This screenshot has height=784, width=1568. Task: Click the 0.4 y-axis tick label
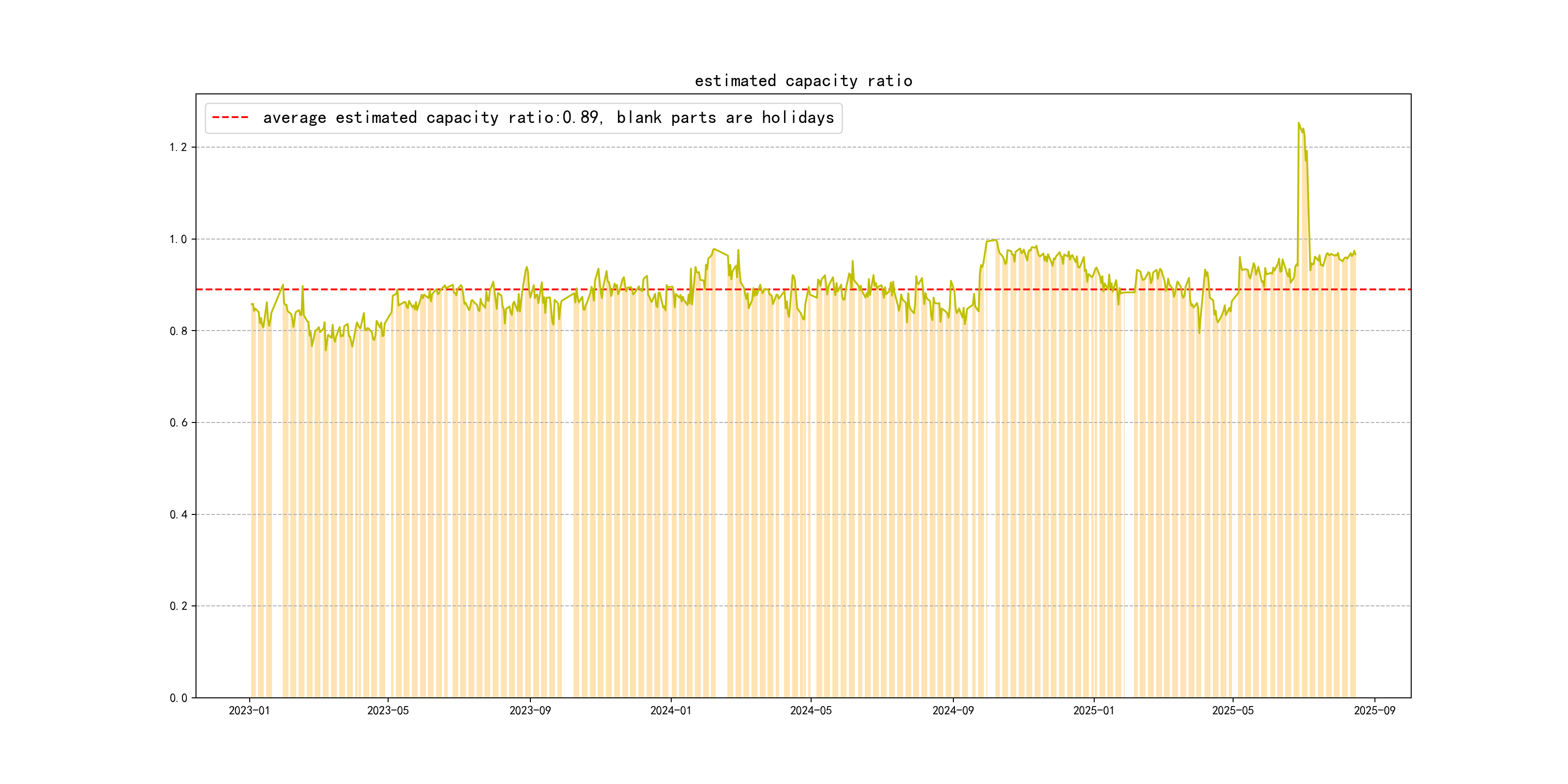click(178, 514)
